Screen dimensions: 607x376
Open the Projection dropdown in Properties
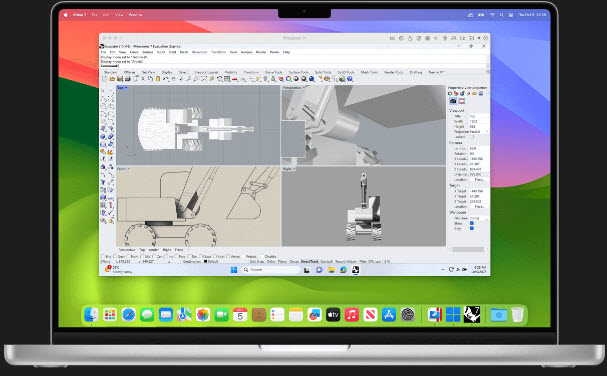(479, 132)
